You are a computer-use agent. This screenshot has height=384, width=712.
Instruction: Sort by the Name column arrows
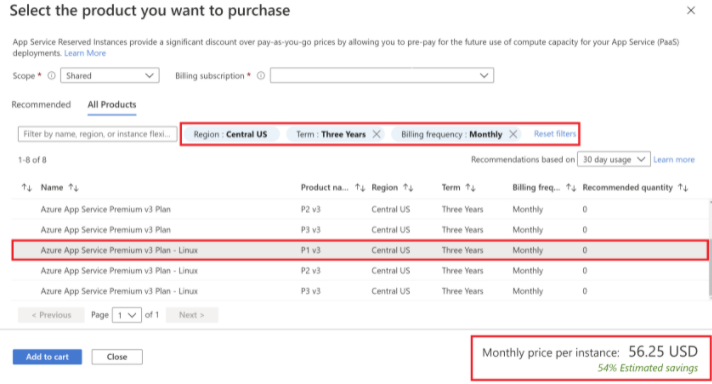74,187
